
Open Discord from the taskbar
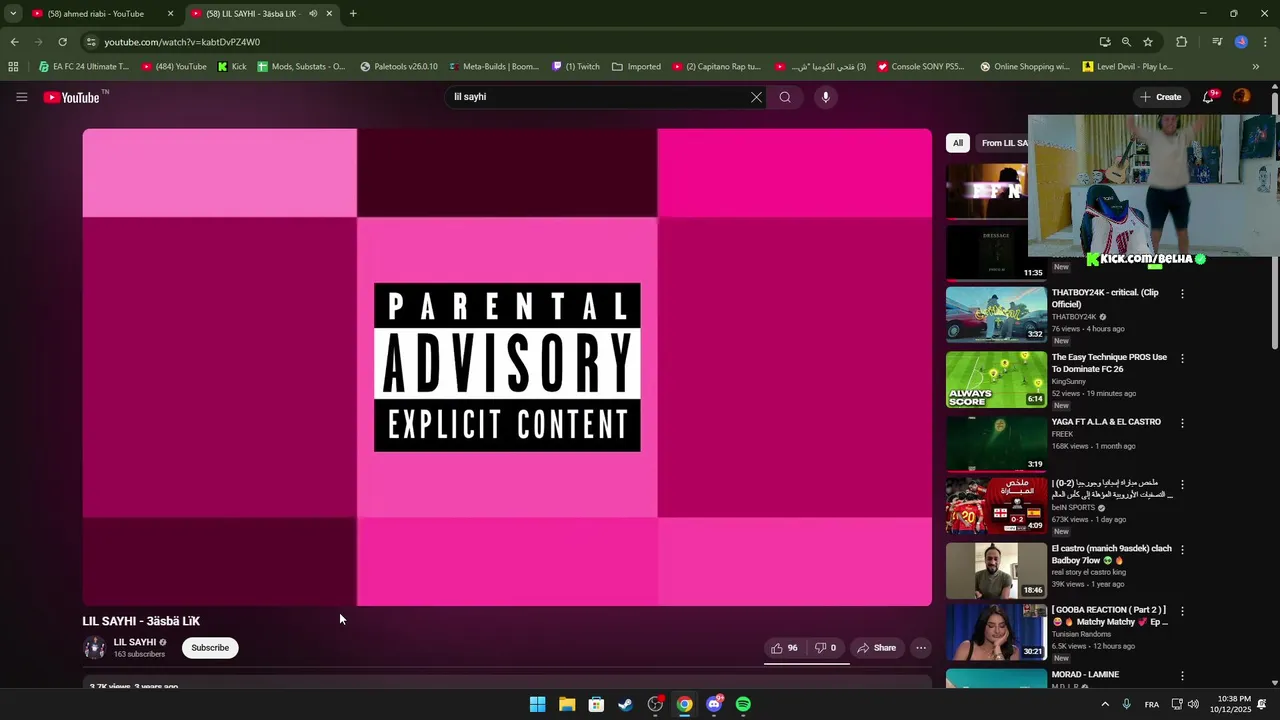point(714,704)
